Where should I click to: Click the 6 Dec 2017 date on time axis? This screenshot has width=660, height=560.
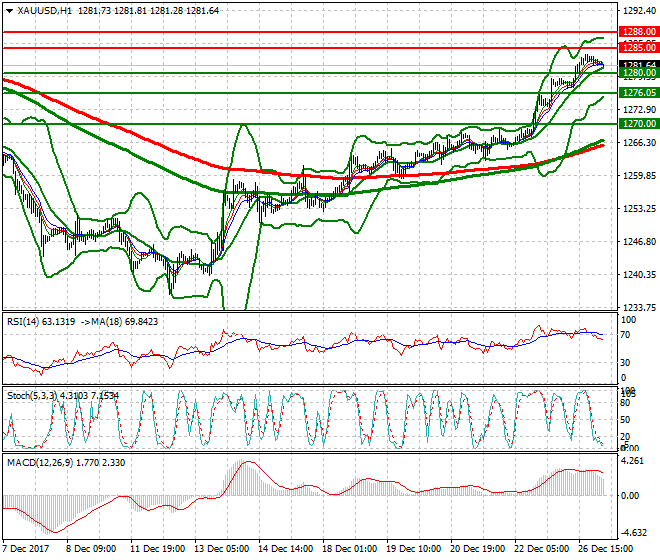coord(27,549)
